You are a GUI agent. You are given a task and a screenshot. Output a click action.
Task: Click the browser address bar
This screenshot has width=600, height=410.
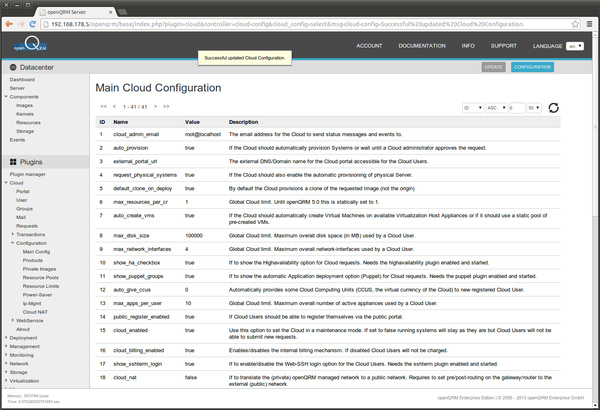308,24
